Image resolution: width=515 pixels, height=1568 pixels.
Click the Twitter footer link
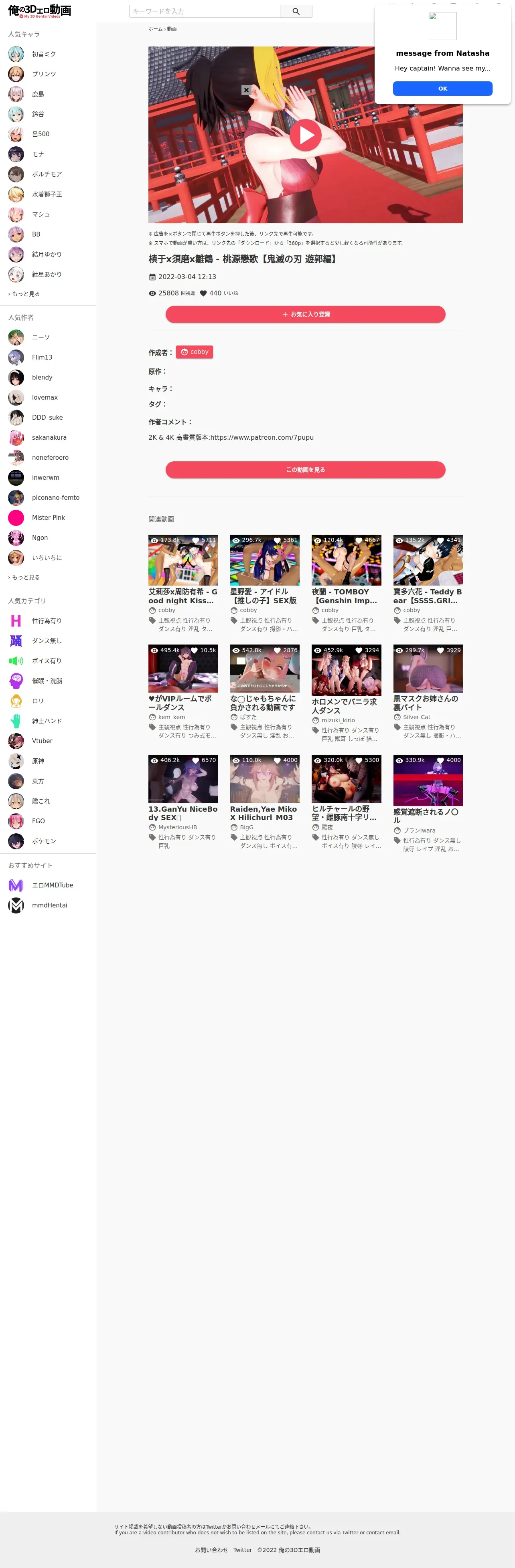click(243, 1550)
